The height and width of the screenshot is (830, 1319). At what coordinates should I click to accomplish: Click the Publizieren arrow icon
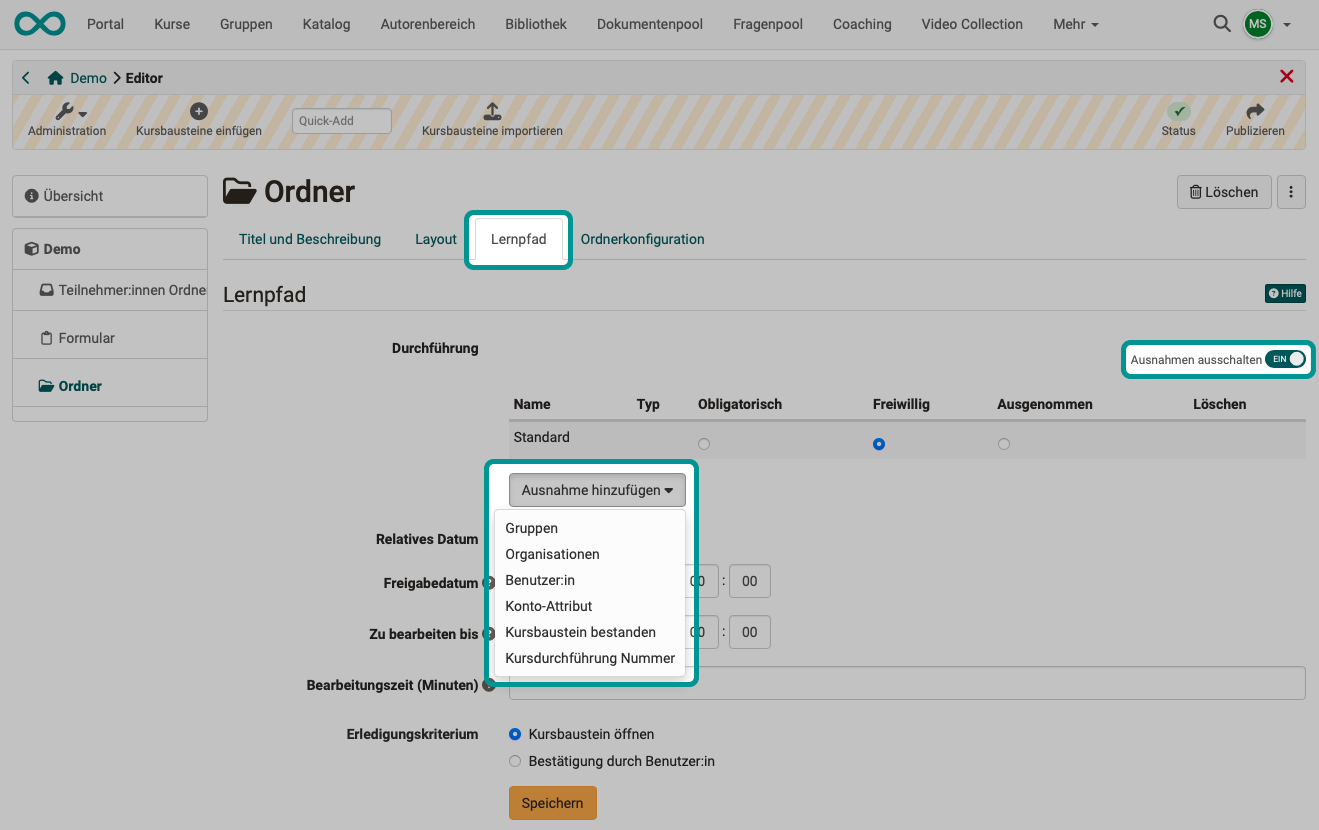[1255, 112]
